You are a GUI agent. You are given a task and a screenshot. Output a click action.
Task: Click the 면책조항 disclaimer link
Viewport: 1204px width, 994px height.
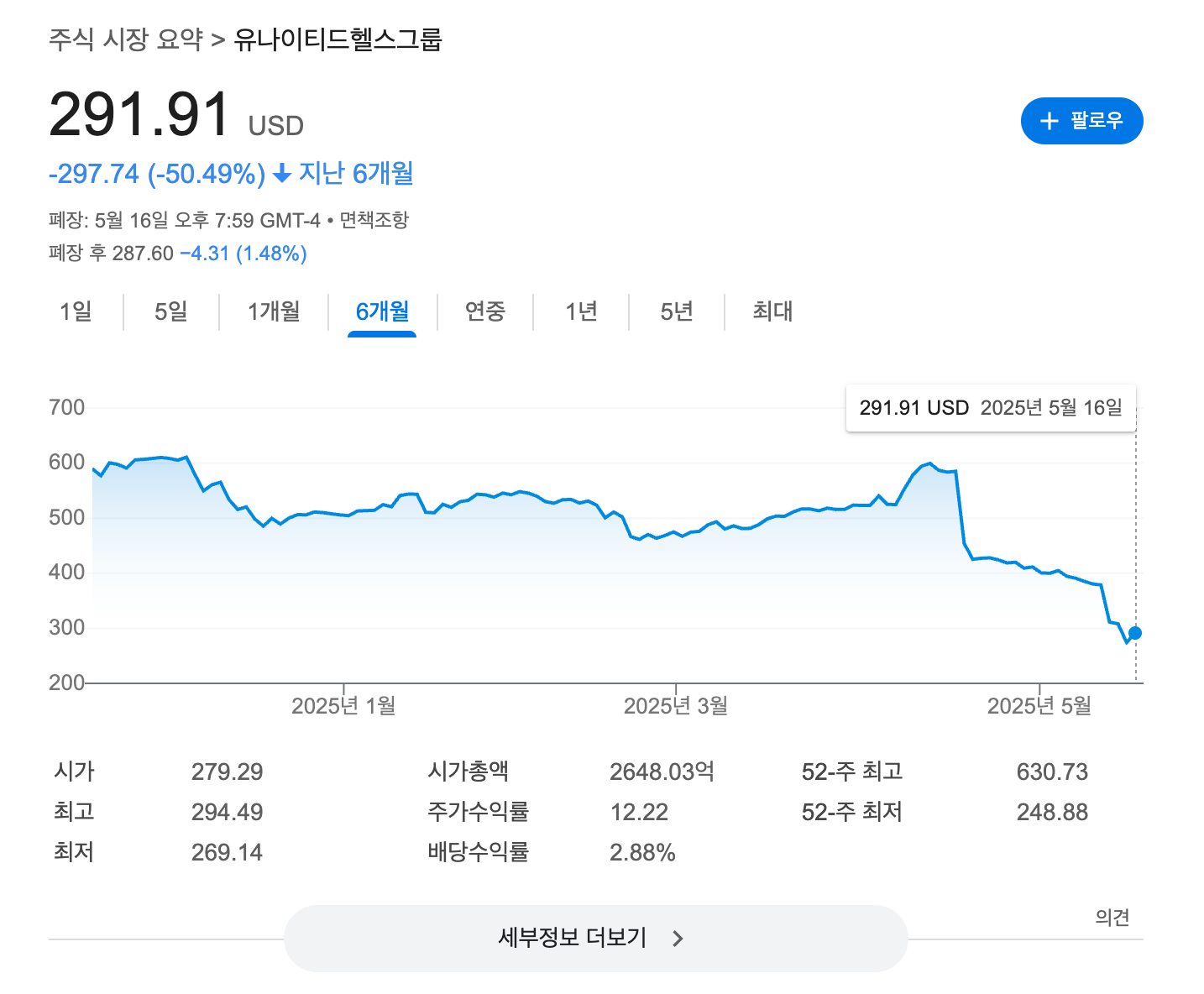[x=374, y=220]
